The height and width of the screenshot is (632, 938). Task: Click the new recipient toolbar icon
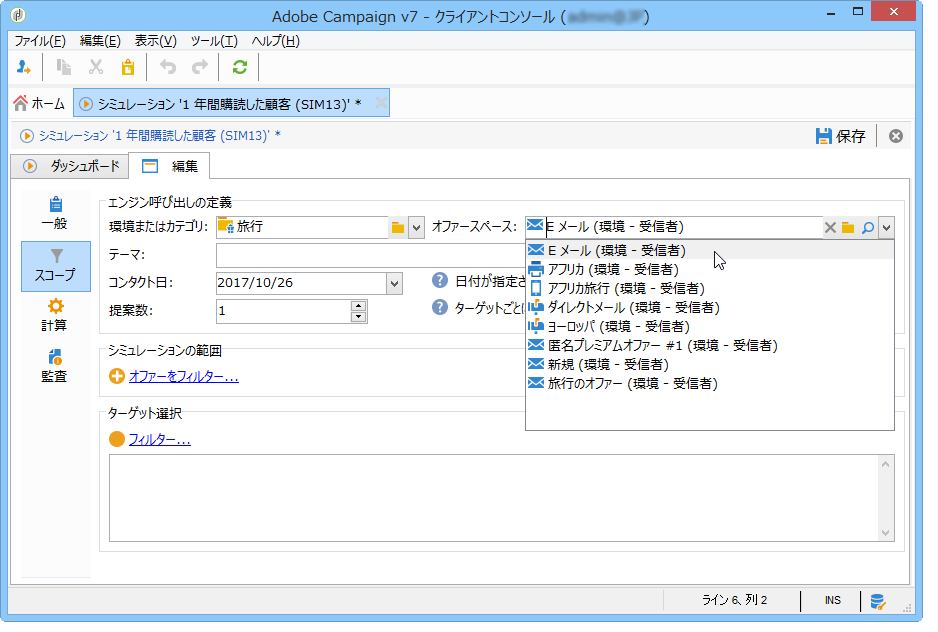coord(24,67)
